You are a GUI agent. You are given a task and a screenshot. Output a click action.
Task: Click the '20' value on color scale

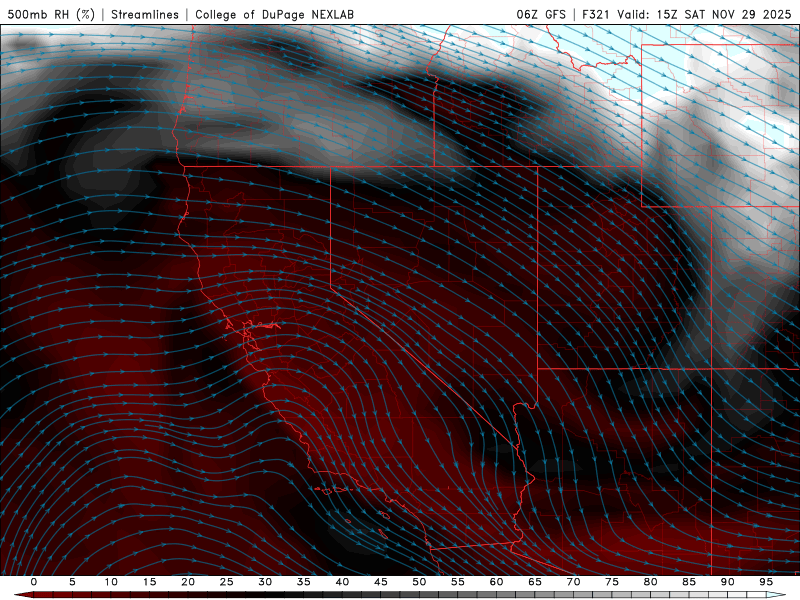[188, 582]
